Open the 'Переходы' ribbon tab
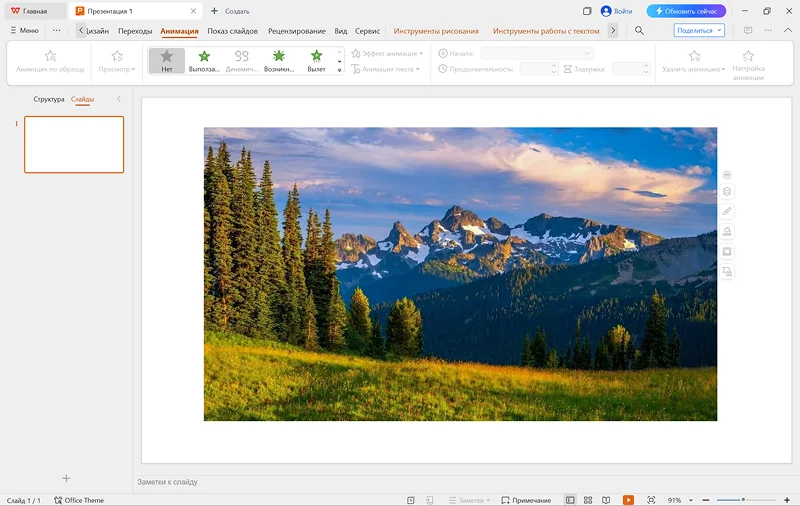Image resolution: width=800 pixels, height=506 pixels. [x=135, y=31]
